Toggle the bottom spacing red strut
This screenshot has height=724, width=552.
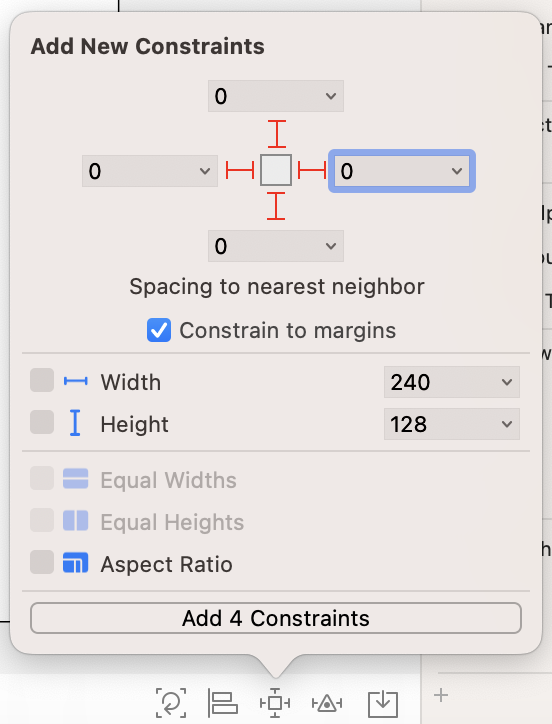[276, 206]
